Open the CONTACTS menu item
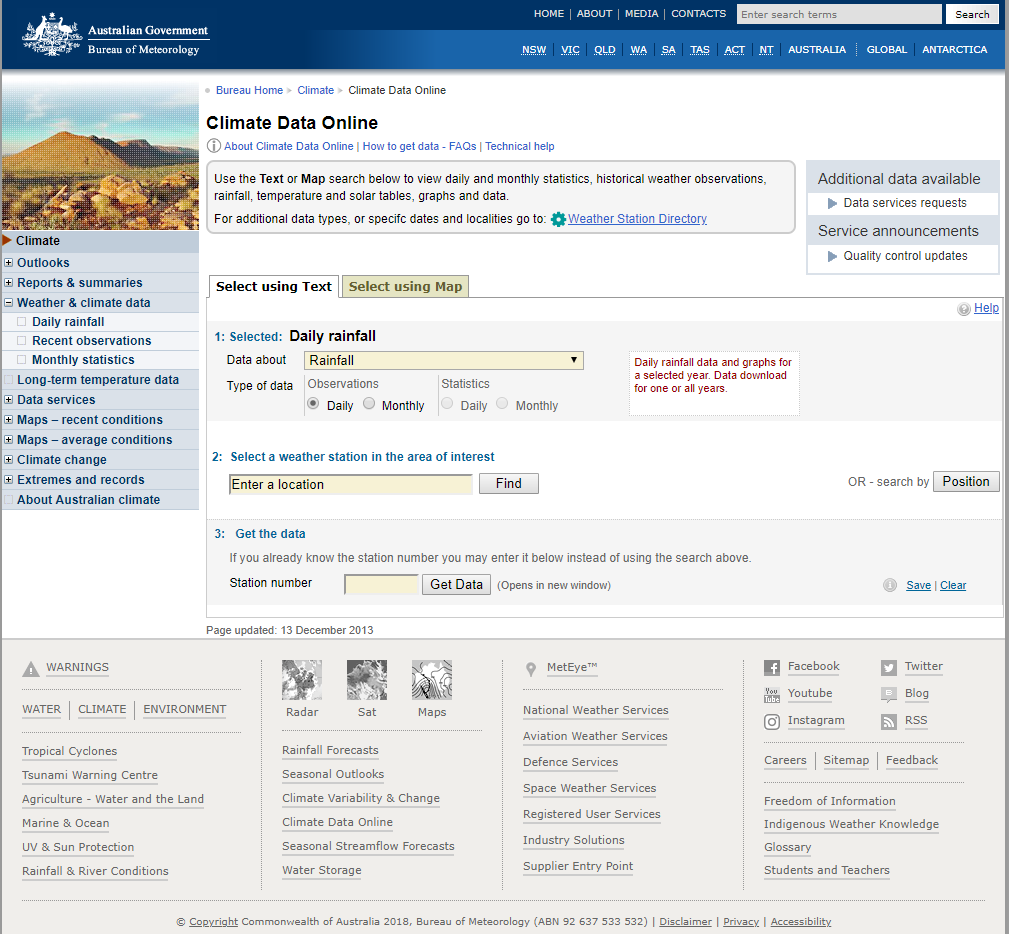This screenshot has width=1009, height=934. coord(698,13)
